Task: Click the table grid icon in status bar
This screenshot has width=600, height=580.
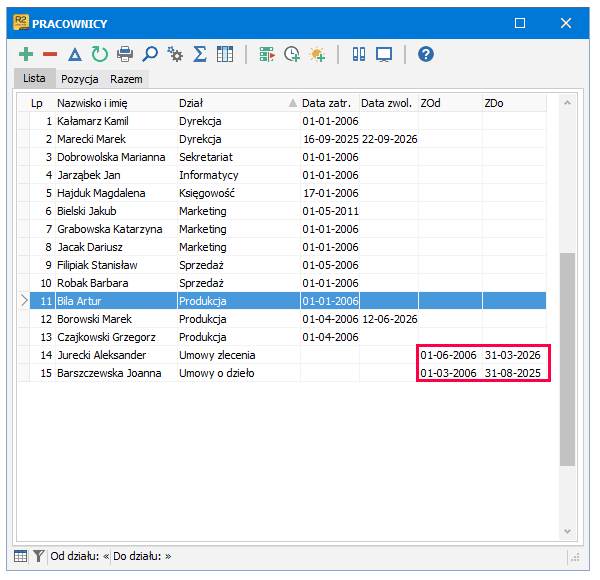Action: pos(21,556)
